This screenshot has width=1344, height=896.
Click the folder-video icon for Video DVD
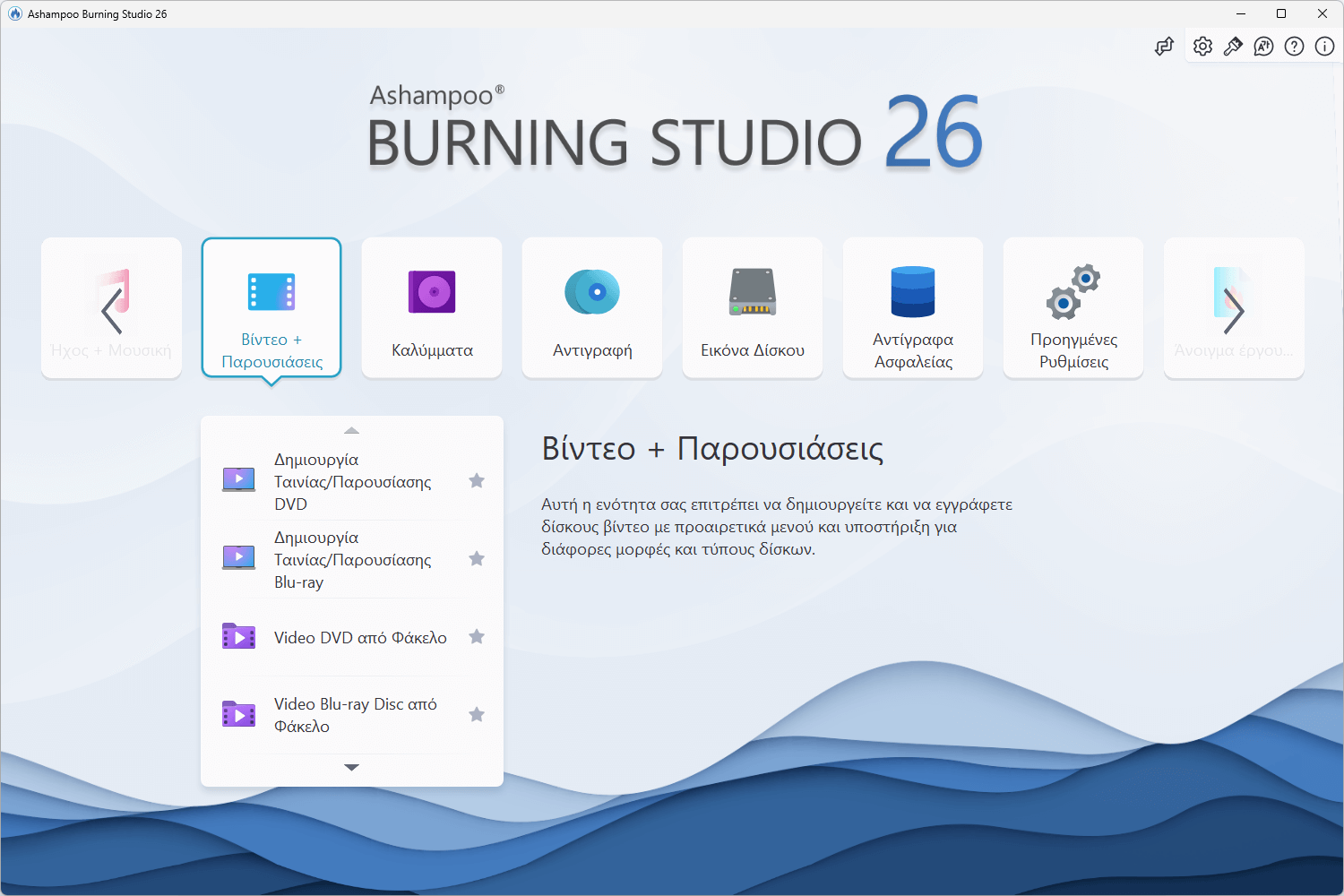[239, 636]
